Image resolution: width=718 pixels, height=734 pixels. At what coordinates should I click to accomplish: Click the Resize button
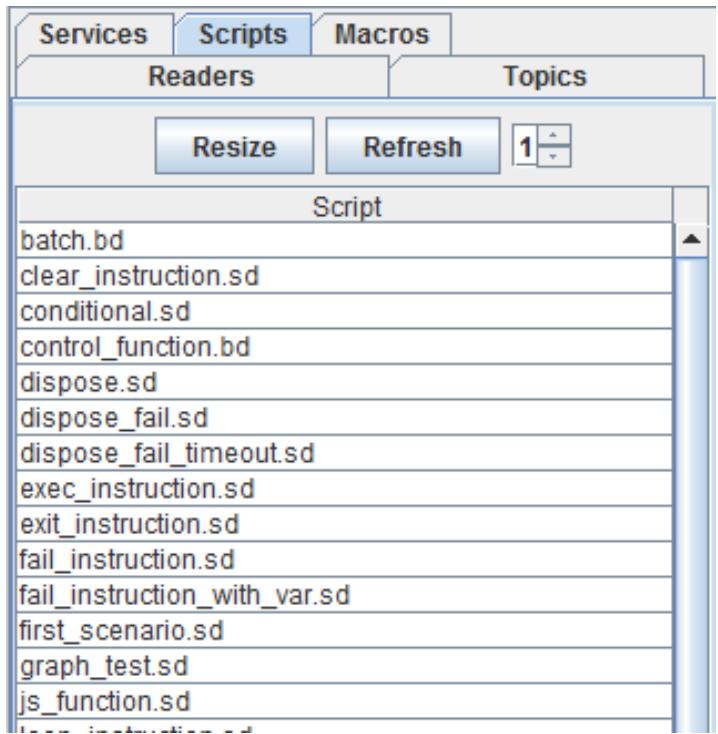click(234, 147)
